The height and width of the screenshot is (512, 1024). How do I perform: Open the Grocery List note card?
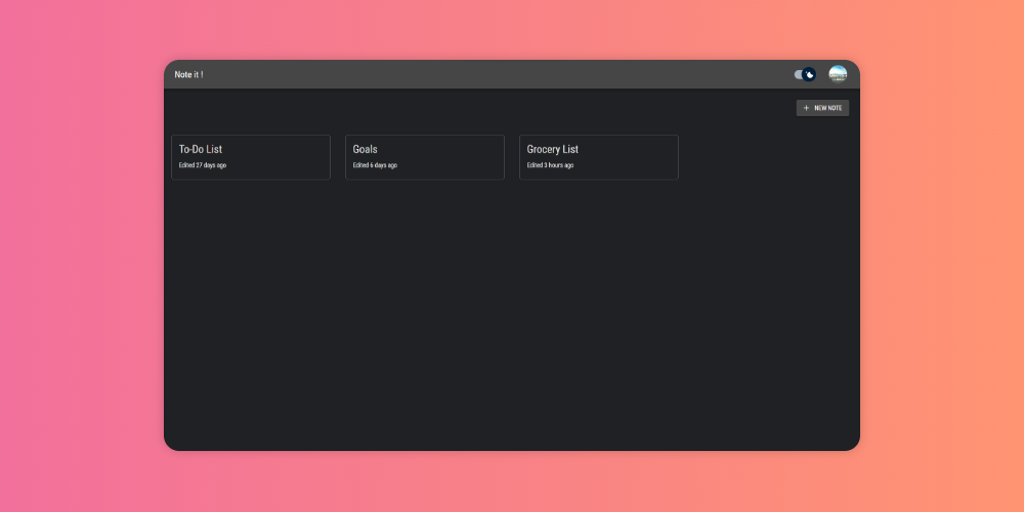(x=599, y=157)
